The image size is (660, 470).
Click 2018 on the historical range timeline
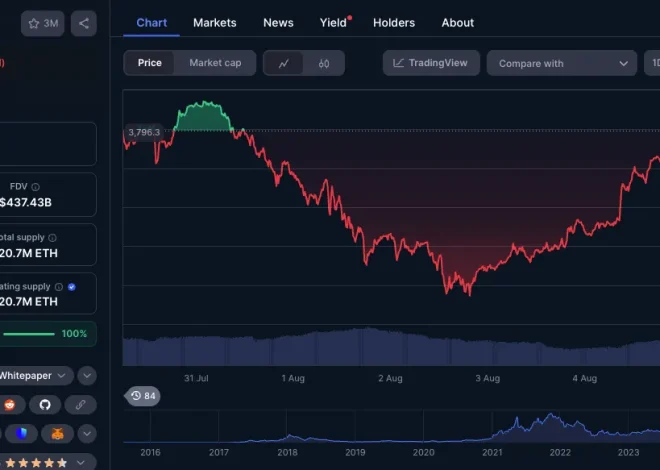click(x=287, y=452)
